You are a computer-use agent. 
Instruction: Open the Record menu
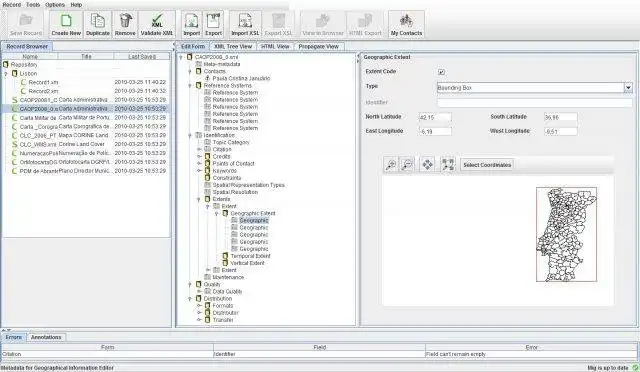pyautogui.click(x=11, y=4)
